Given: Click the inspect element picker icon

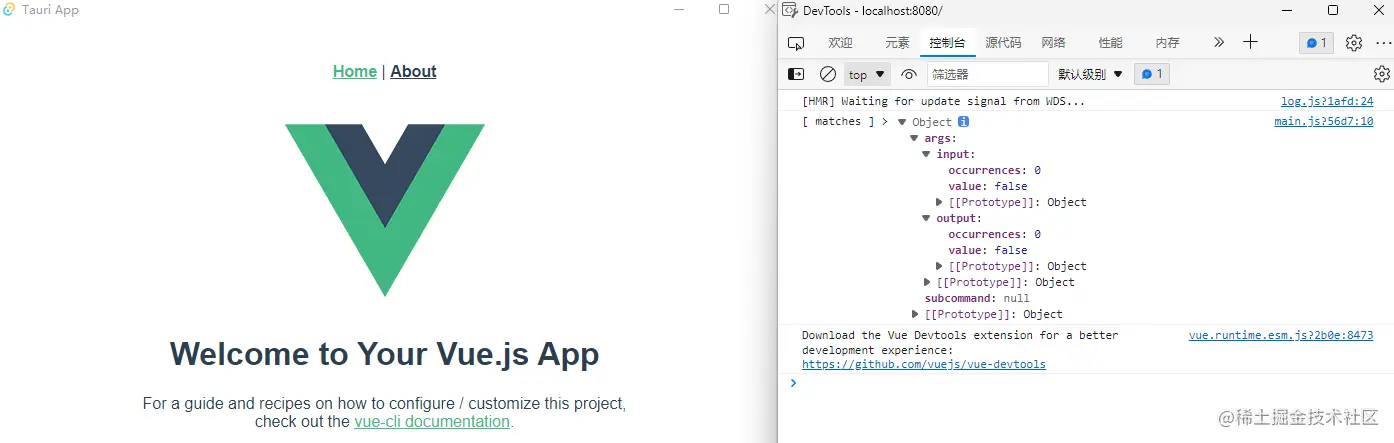Looking at the screenshot, I should coord(796,43).
